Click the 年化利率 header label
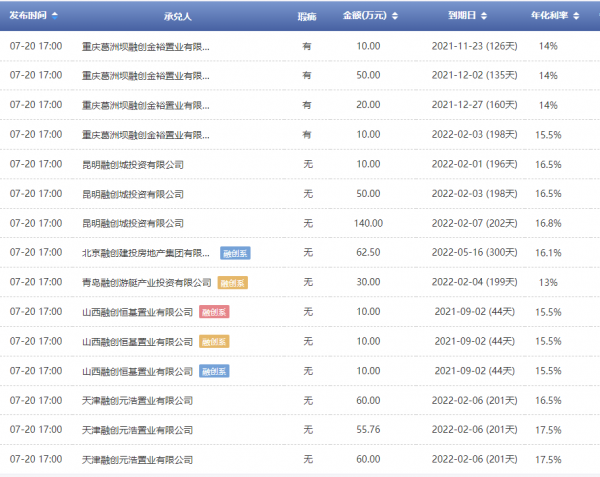 [x=549, y=15]
